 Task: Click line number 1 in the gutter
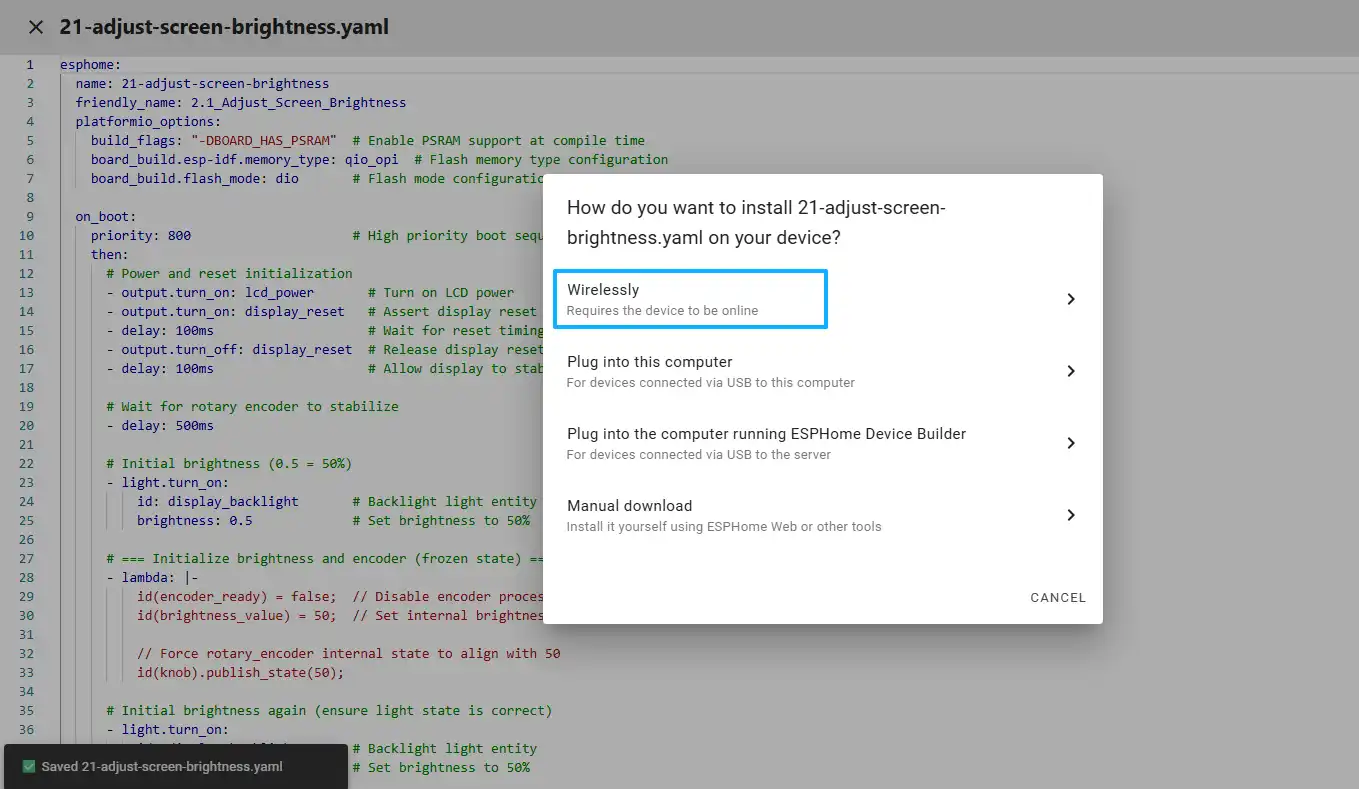click(x=30, y=65)
